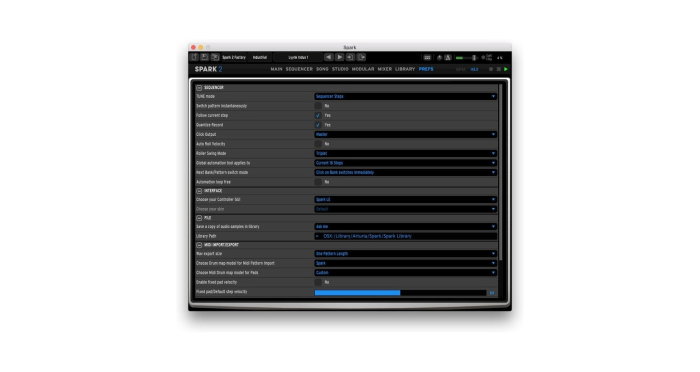The height and width of the screenshot is (372, 700).
Task: Enable Automation loop free checkbox
Action: tap(318, 182)
